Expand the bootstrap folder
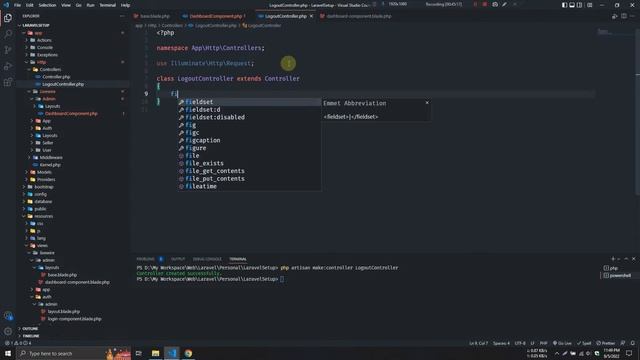The image size is (640, 360). click(x=44, y=187)
